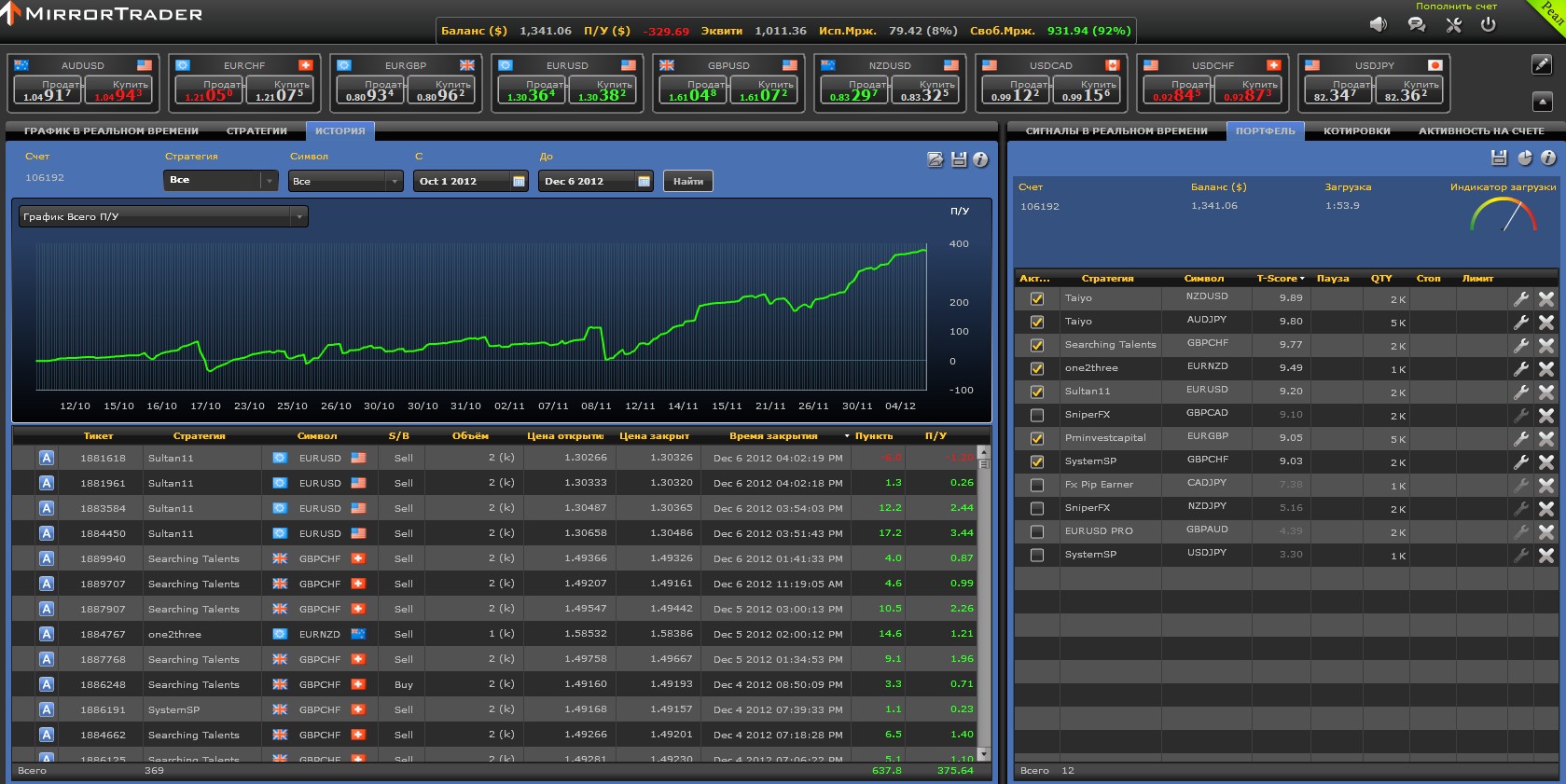
Task: Click Продать on AUDUSD quote
Action: pos(49,90)
